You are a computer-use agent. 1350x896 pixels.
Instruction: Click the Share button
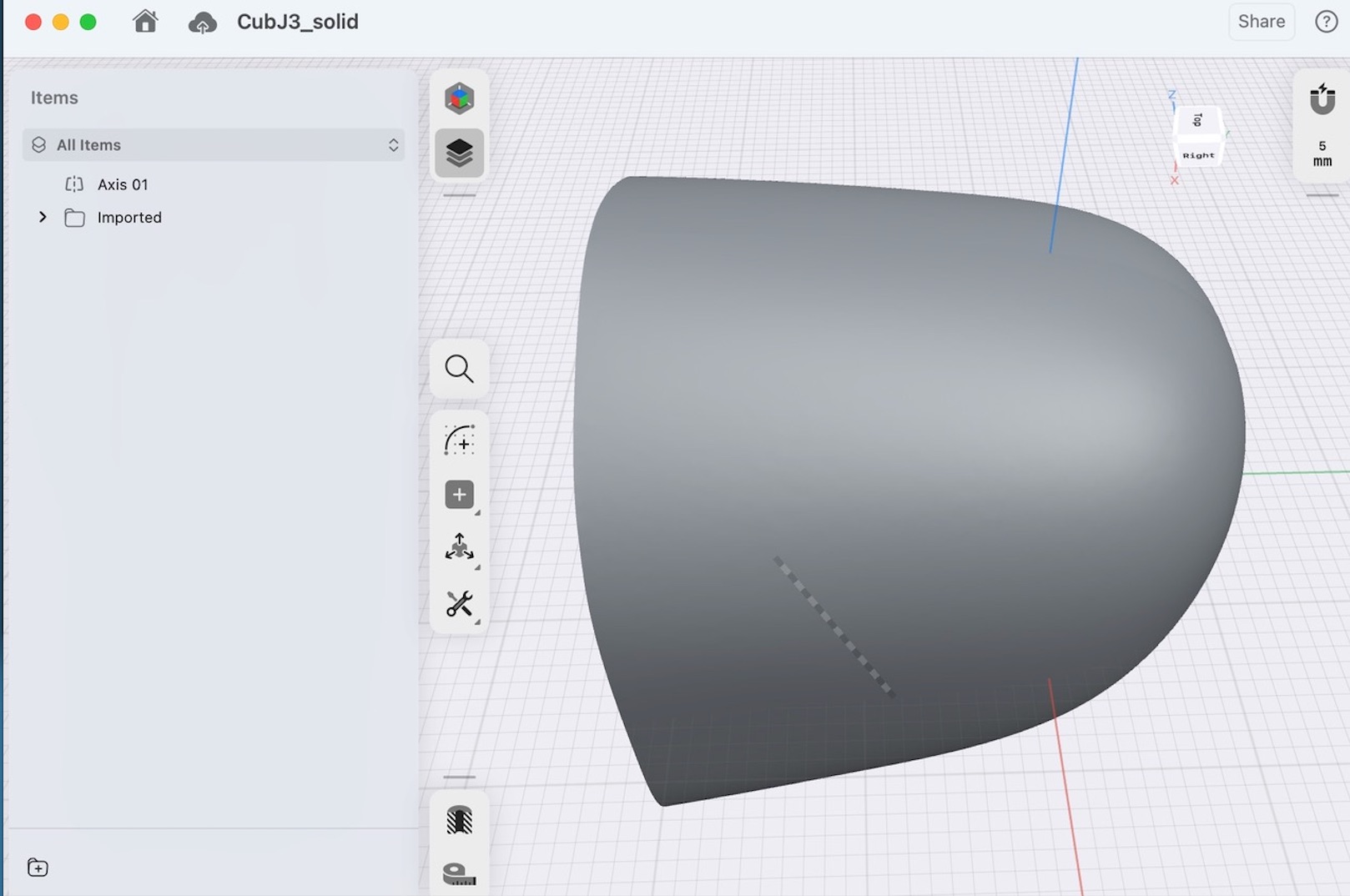(x=1261, y=22)
